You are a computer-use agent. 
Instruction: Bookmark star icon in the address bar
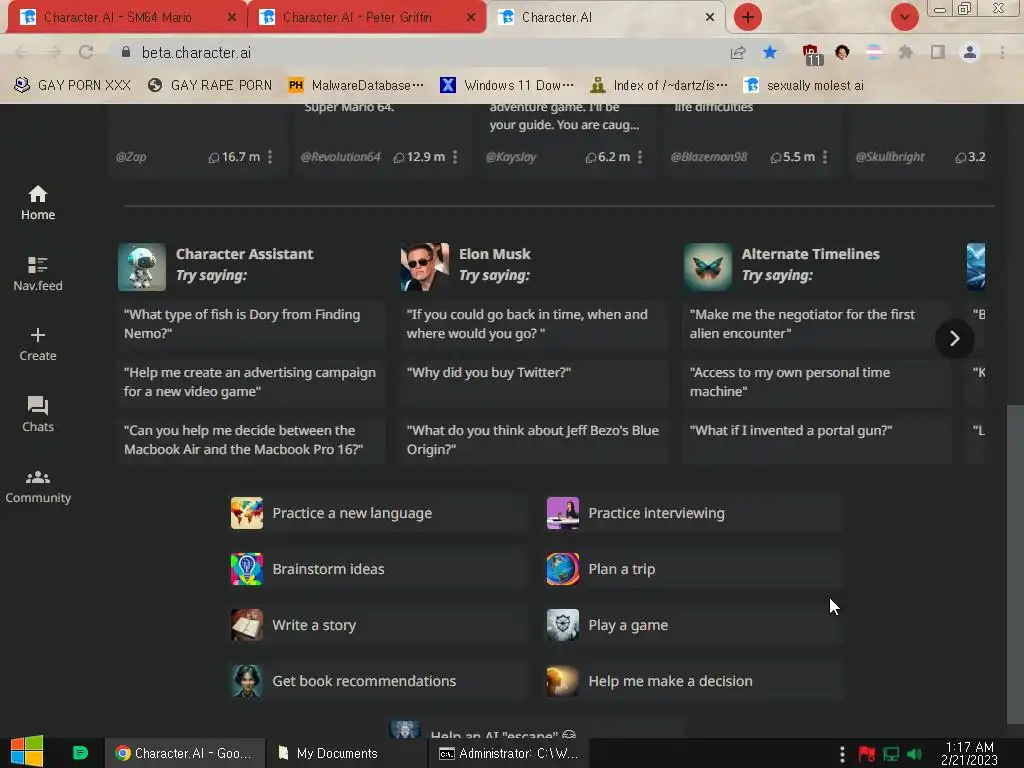[770, 52]
